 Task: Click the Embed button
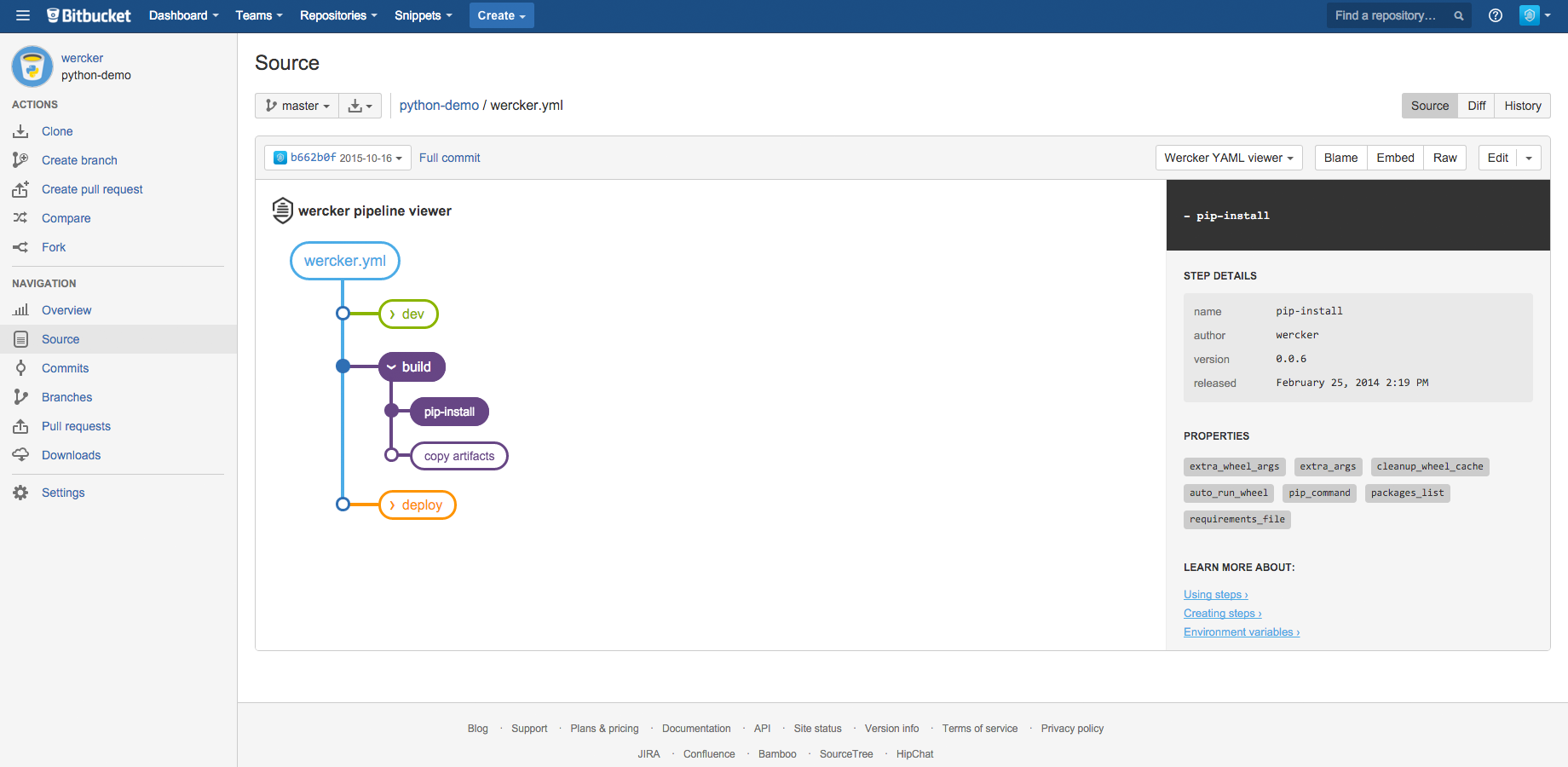pyautogui.click(x=1395, y=158)
